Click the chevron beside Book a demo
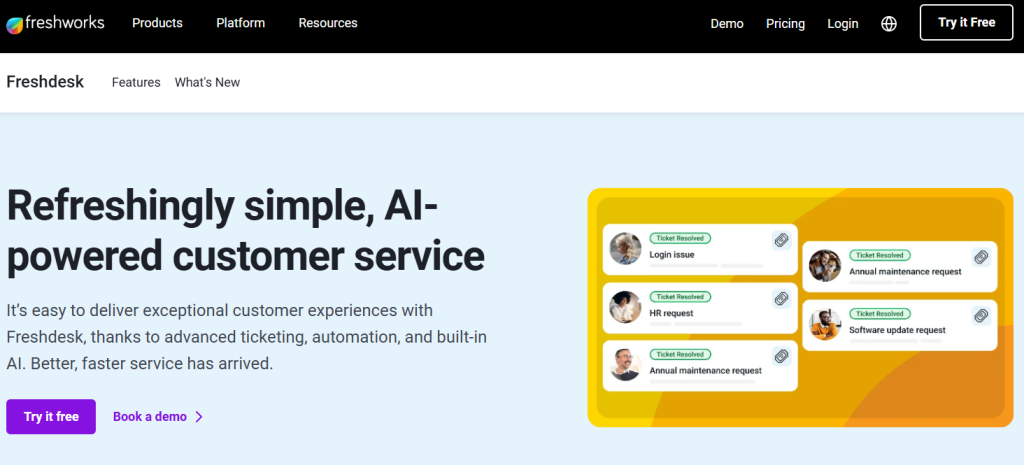This screenshot has height=465, width=1024. point(199,417)
